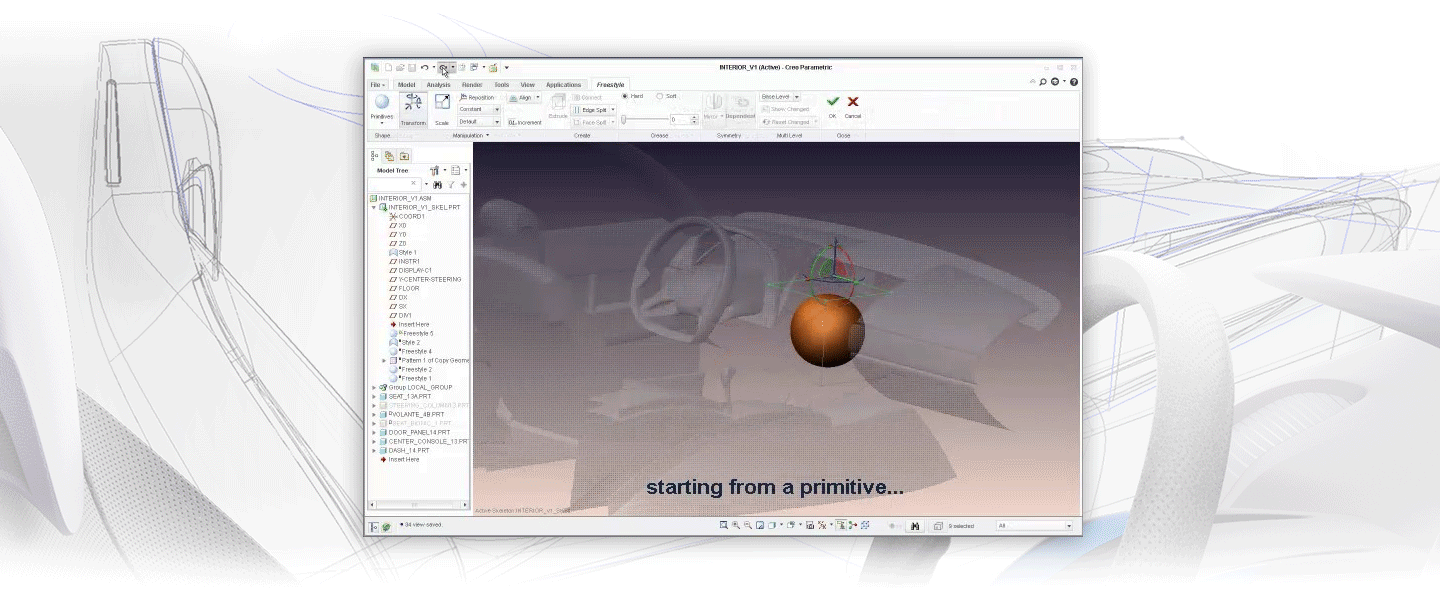1440x597 pixels.
Task: Switch to the Model ribbon tab
Action: [x=407, y=85]
